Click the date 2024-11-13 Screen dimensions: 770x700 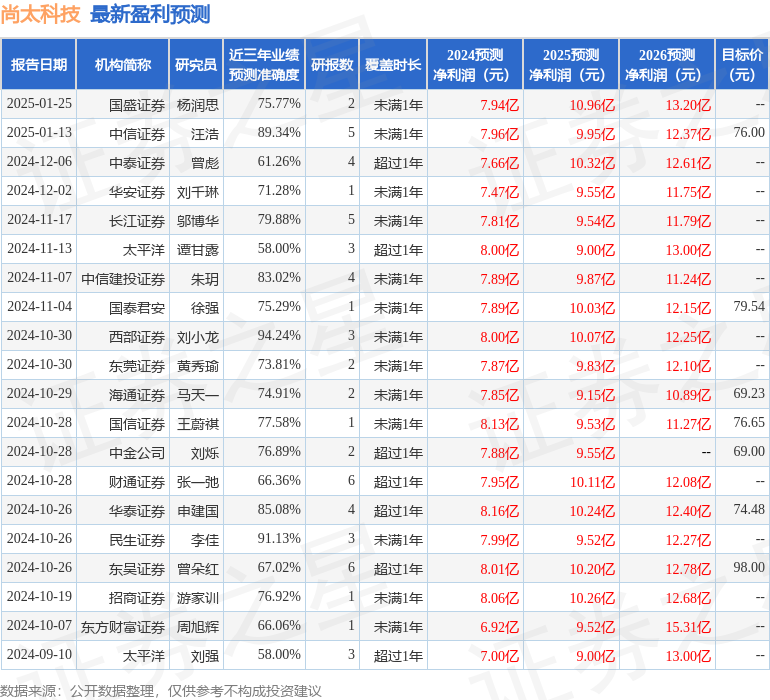pos(39,249)
